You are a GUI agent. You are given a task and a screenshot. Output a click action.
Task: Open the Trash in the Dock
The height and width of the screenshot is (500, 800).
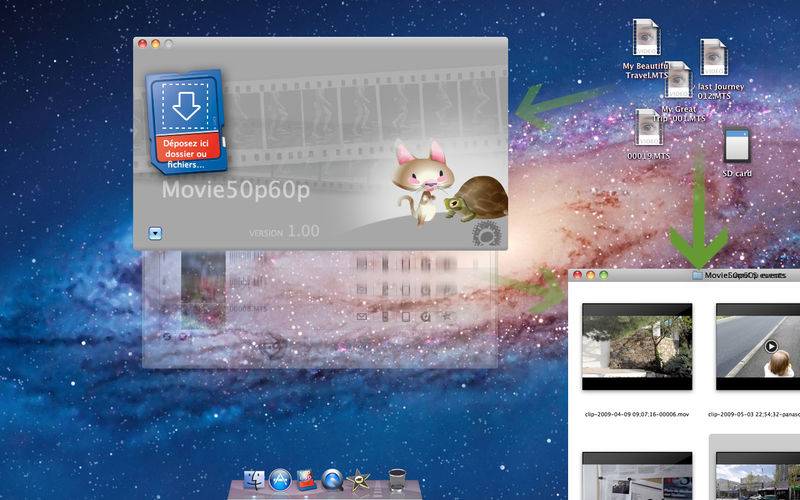pos(397,480)
